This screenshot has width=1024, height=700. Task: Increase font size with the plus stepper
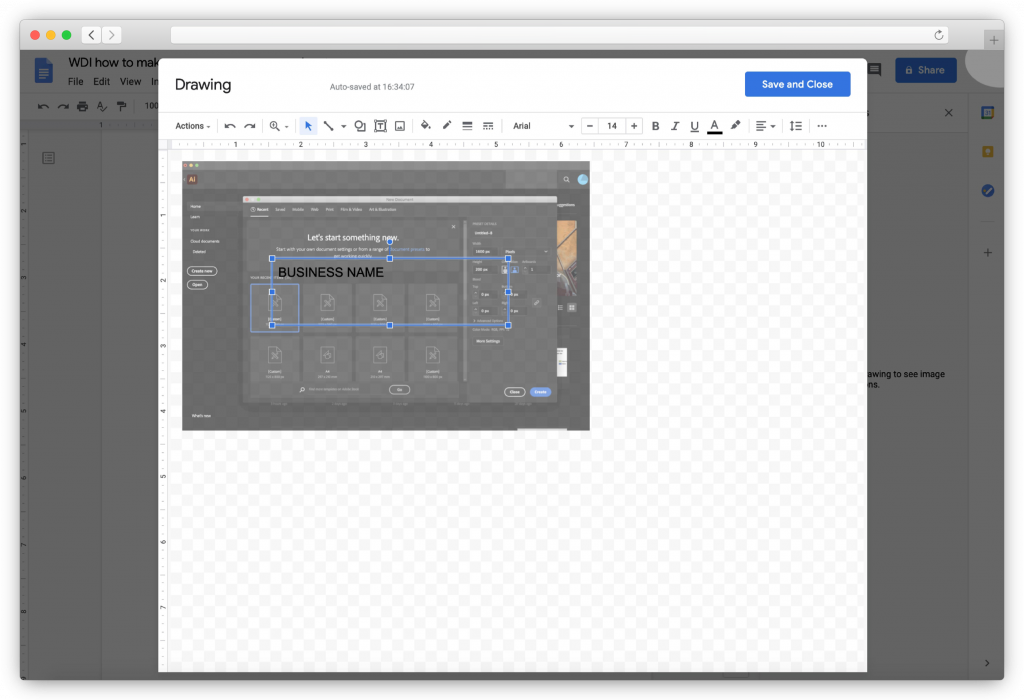tap(634, 125)
